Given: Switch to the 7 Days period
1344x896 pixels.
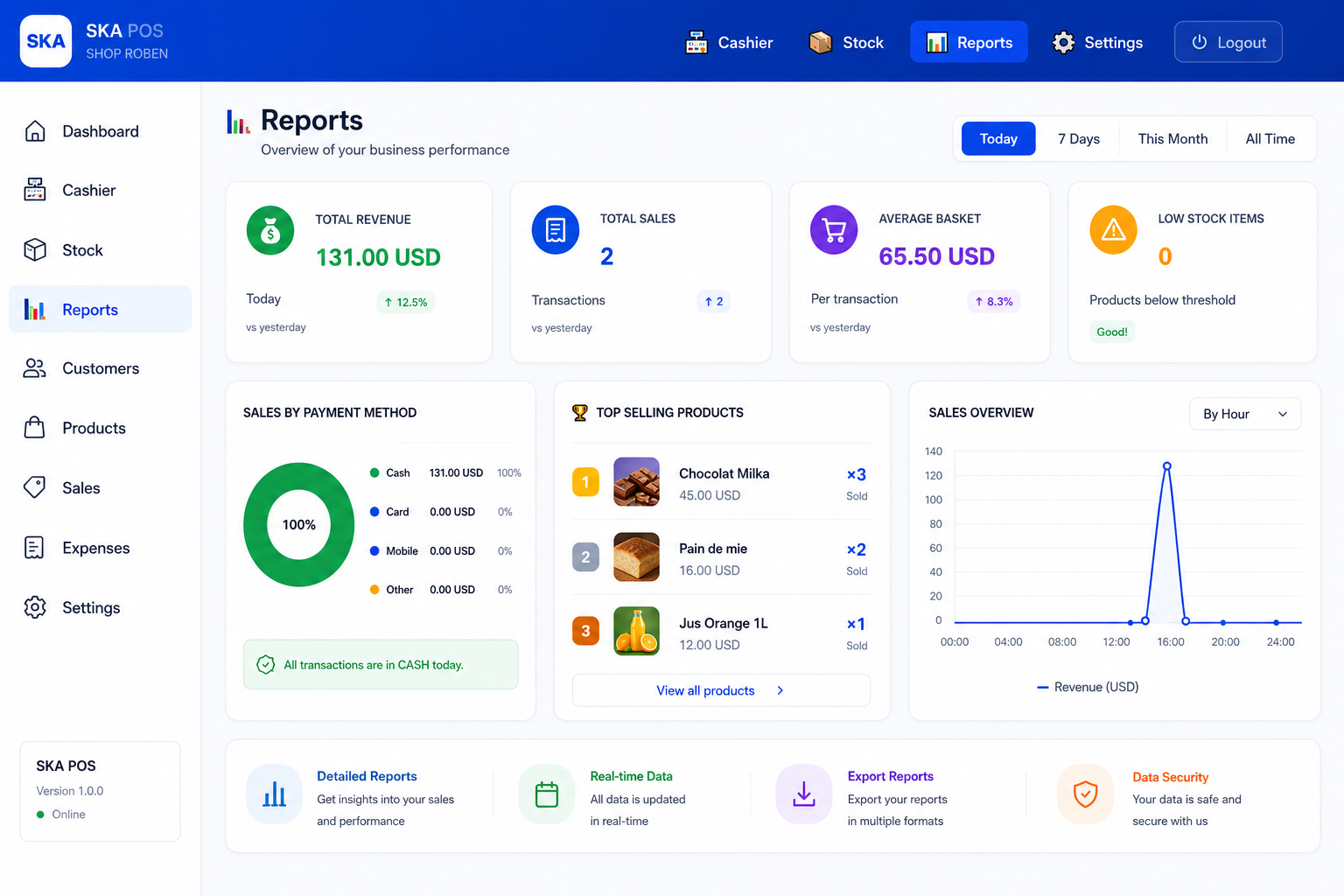Looking at the screenshot, I should [1079, 138].
